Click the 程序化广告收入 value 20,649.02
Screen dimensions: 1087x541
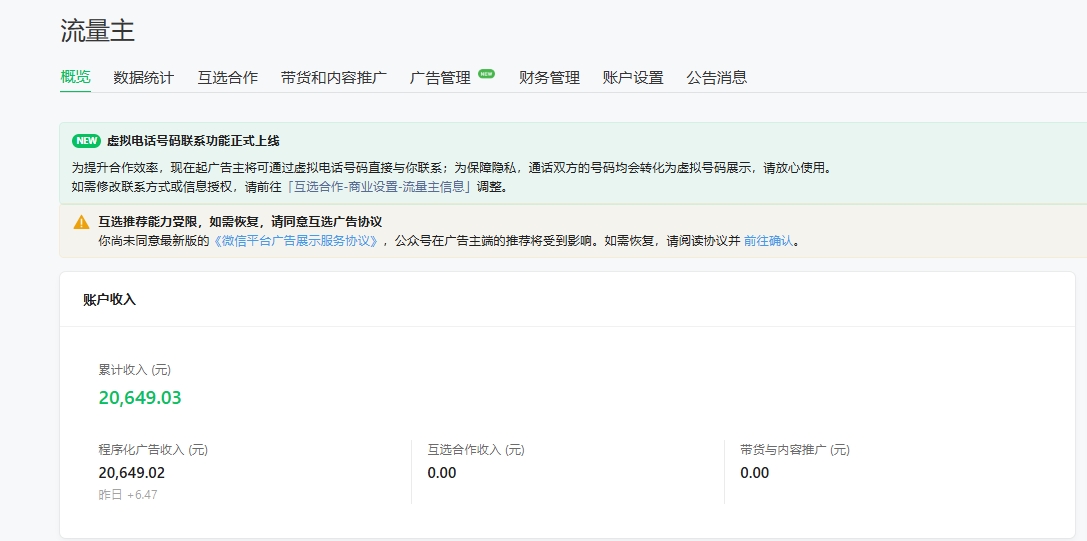click(132, 473)
